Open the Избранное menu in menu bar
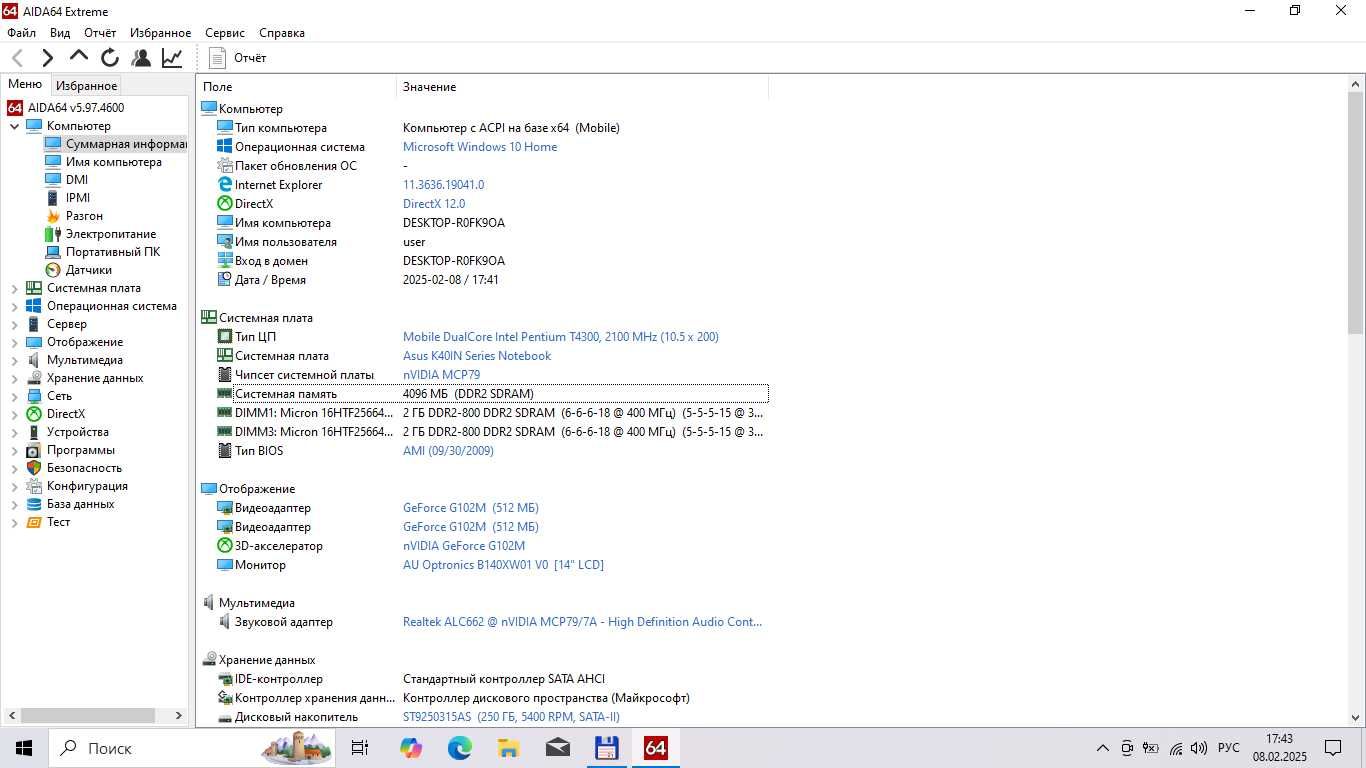The width and height of the screenshot is (1366, 768). (x=161, y=33)
